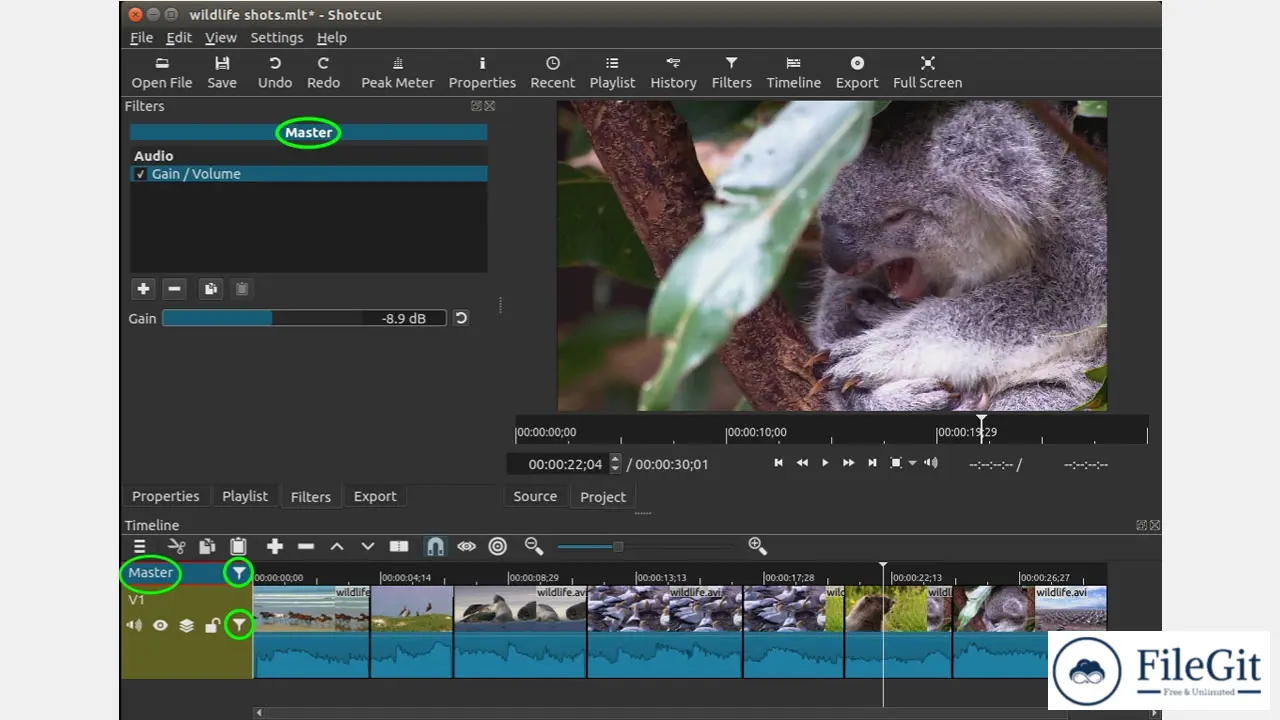
Task: Skip to start of the player
Action: click(x=778, y=463)
